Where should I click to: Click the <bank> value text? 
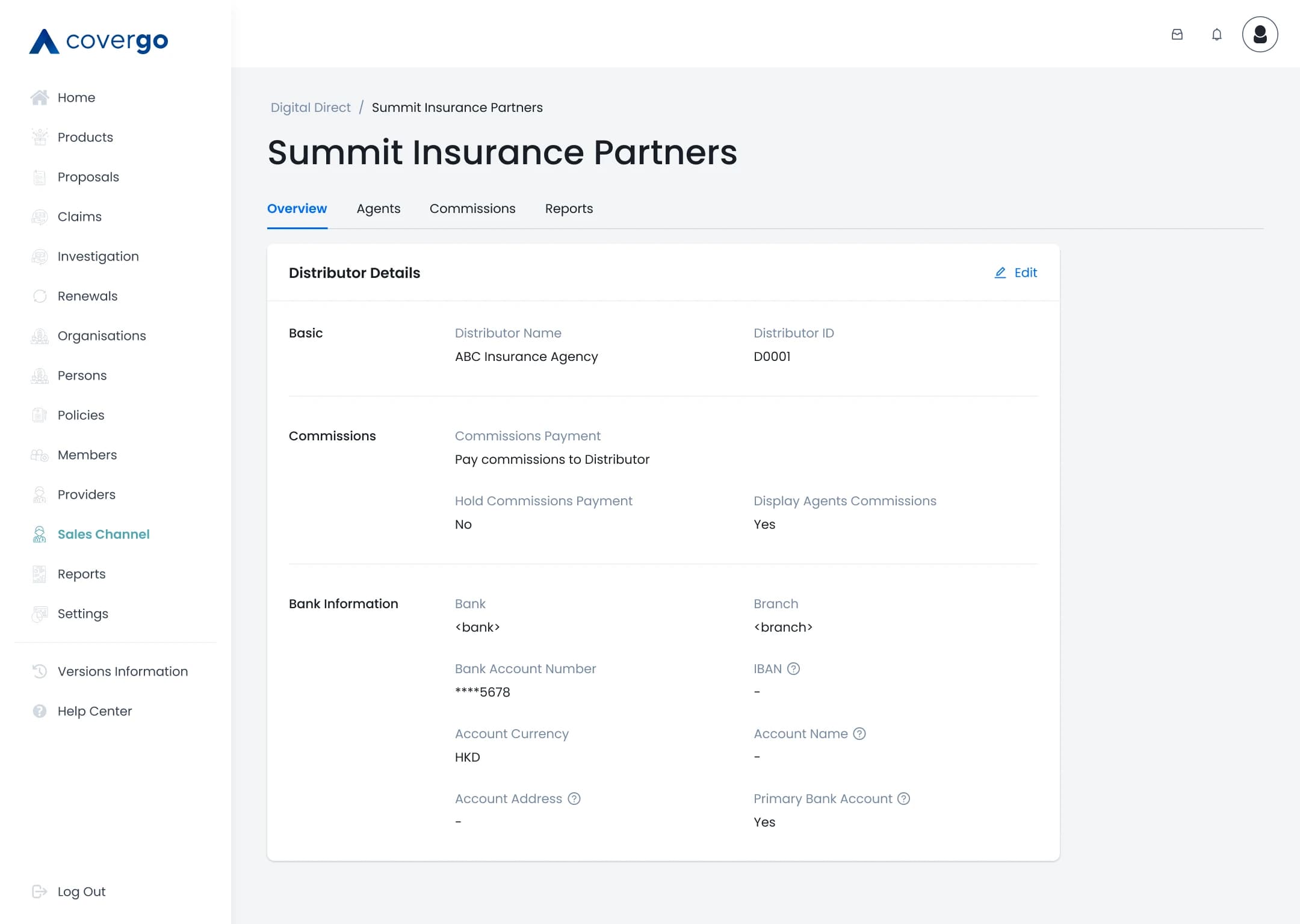tap(477, 627)
